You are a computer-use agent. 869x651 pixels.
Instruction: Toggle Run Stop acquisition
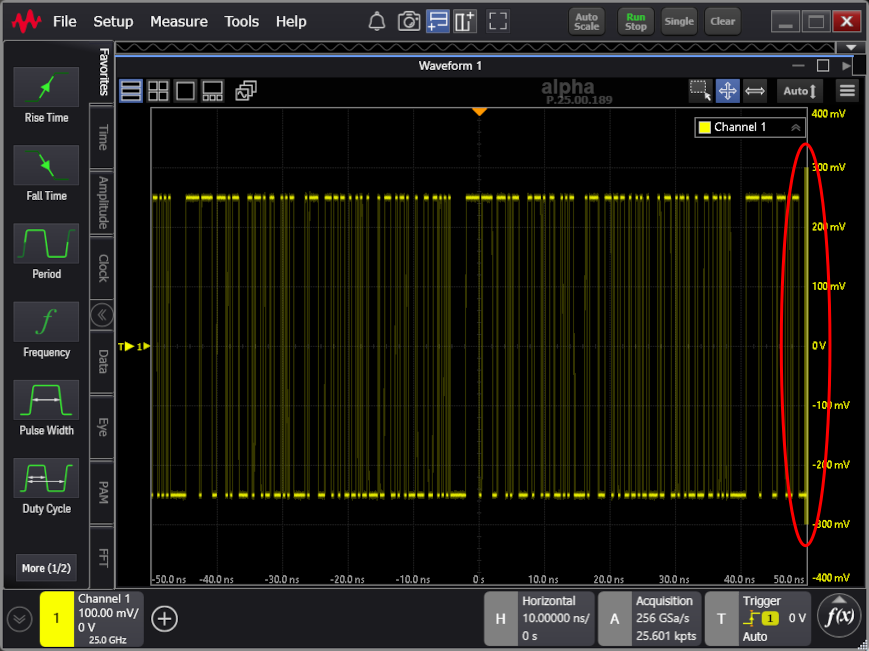[636, 21]
